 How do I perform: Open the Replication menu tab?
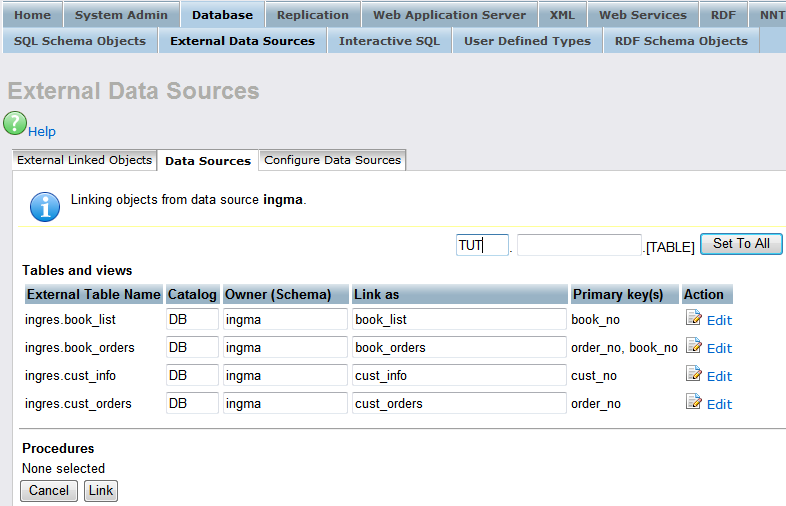click(313, 15)
